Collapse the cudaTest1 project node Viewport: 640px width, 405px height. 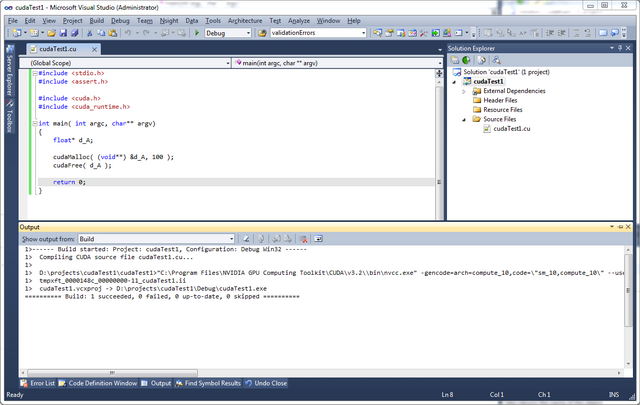tap(454, 82)
